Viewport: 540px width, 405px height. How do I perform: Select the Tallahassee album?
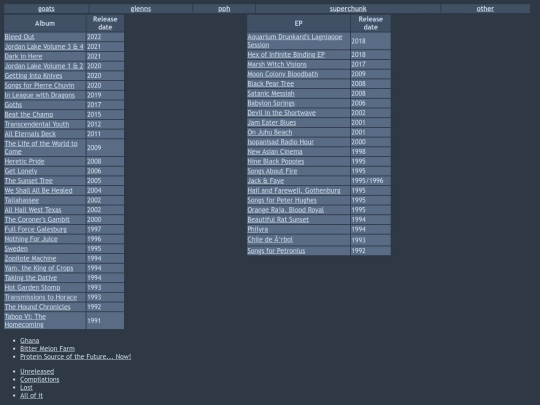pos(22,200)
